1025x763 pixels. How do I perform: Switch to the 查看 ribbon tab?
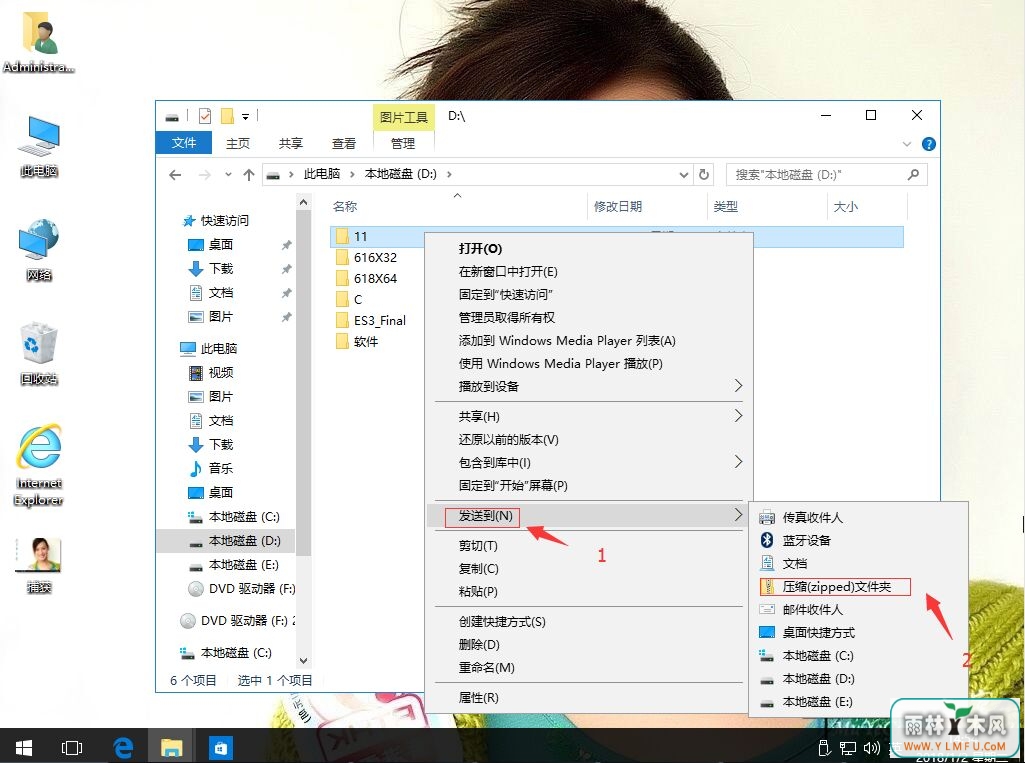point(343,143)
